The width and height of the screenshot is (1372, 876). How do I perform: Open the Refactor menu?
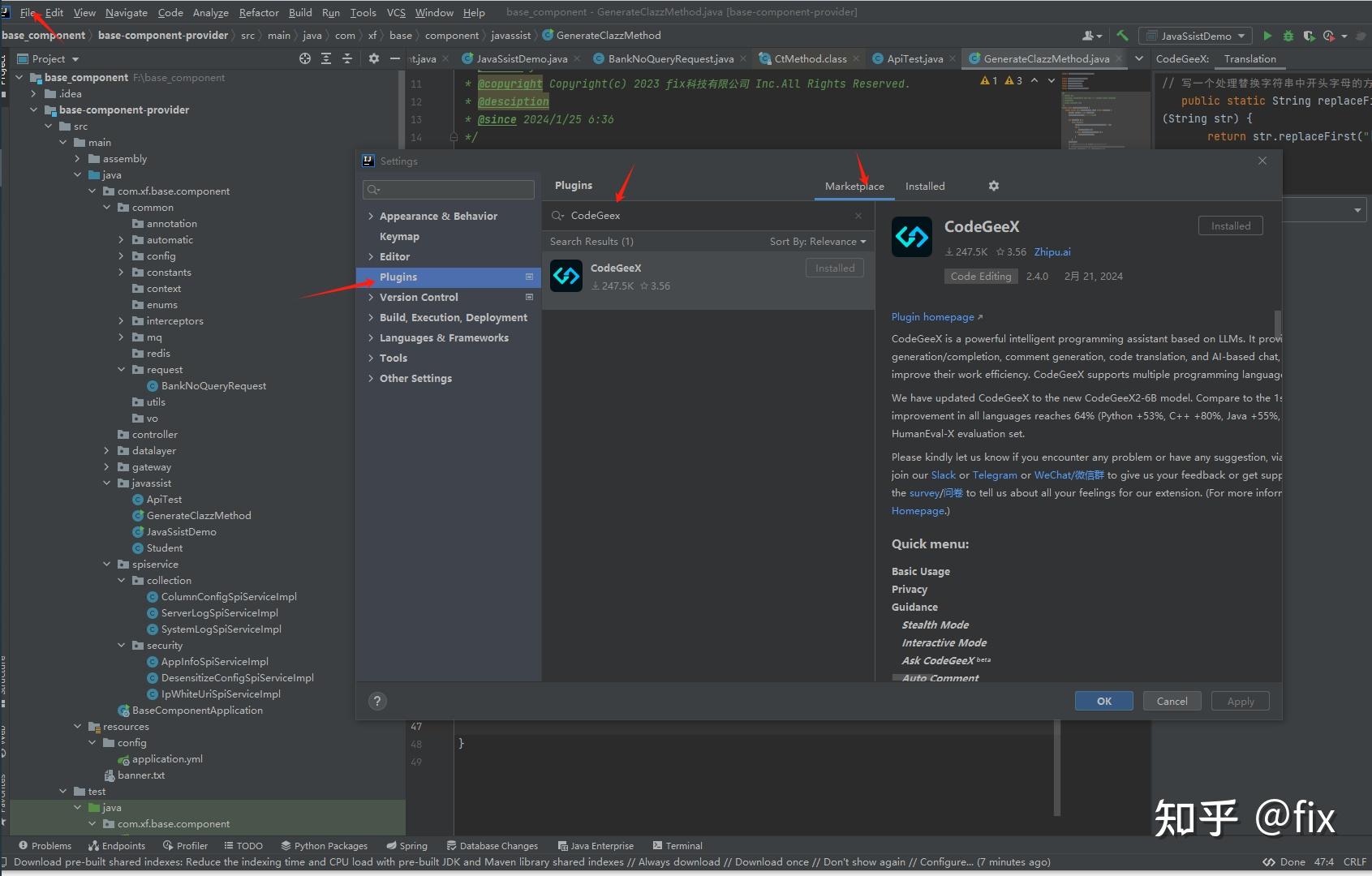click(x=259, y=12)
